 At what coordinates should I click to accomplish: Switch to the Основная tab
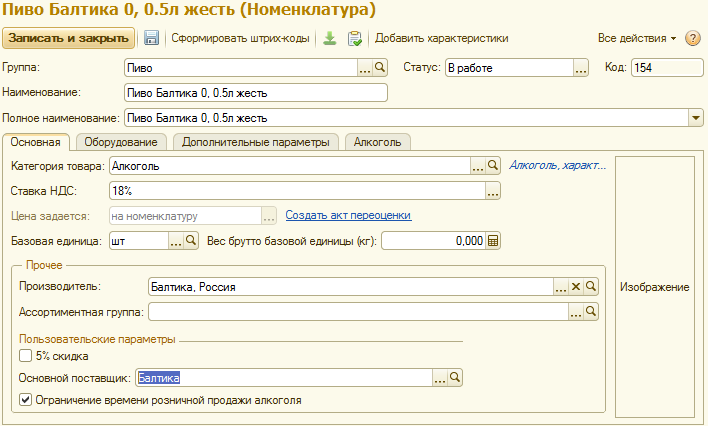pos(36,142)
